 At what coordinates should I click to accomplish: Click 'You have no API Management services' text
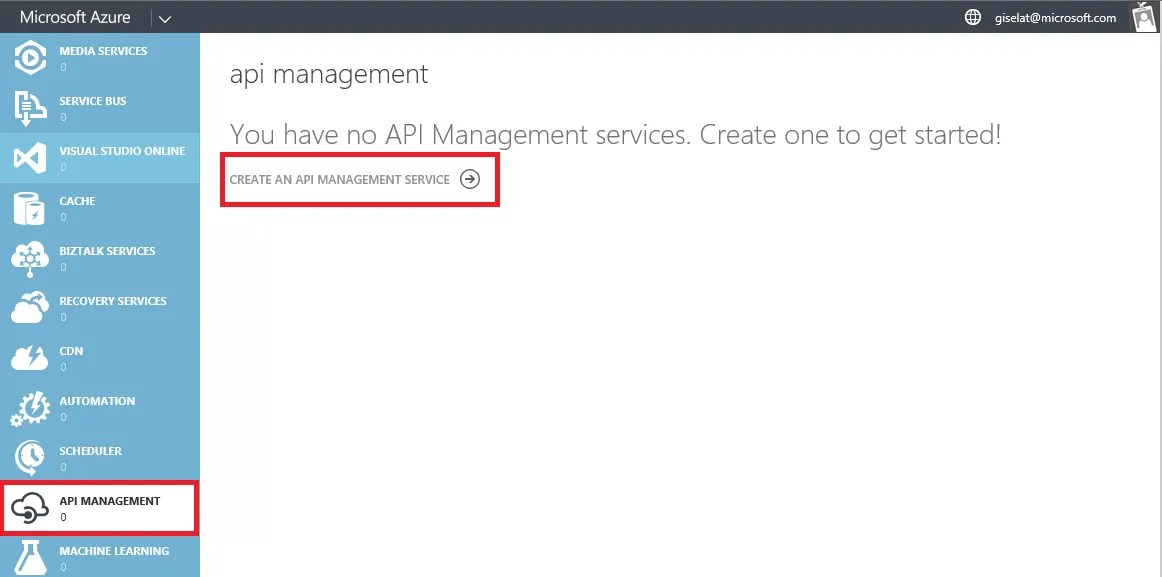pyautogui.click(x=462, y=135)
